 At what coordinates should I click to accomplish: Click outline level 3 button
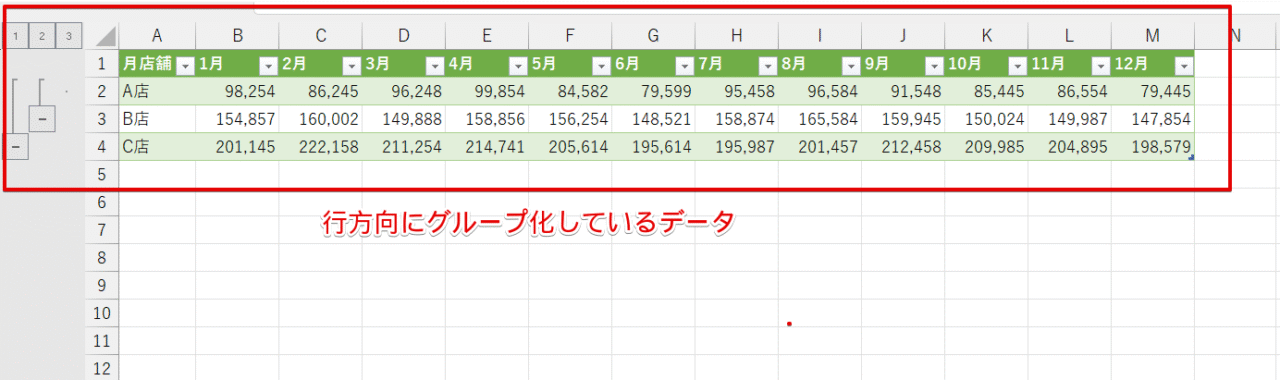tap(69, 37)
